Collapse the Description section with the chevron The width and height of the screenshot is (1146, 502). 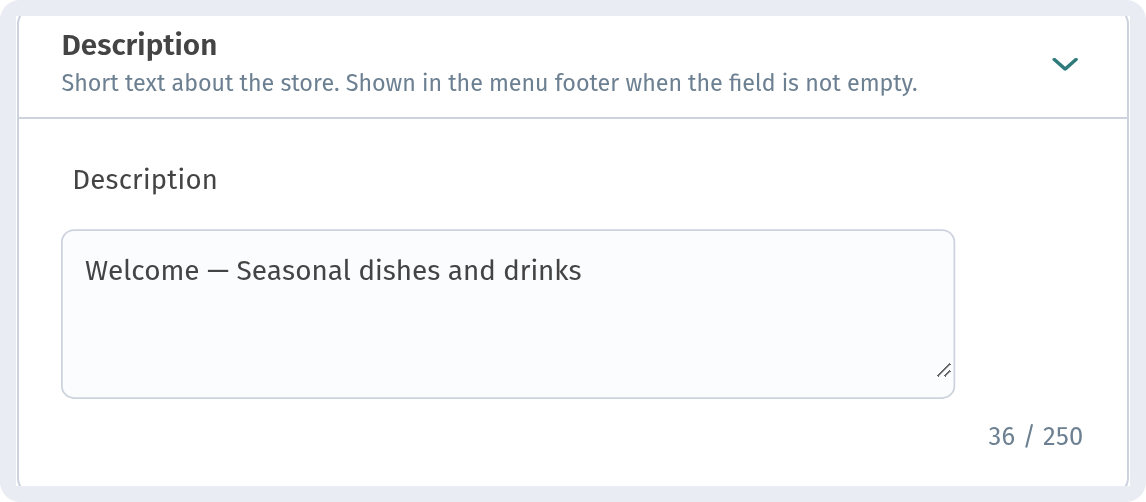point(1065,64)
